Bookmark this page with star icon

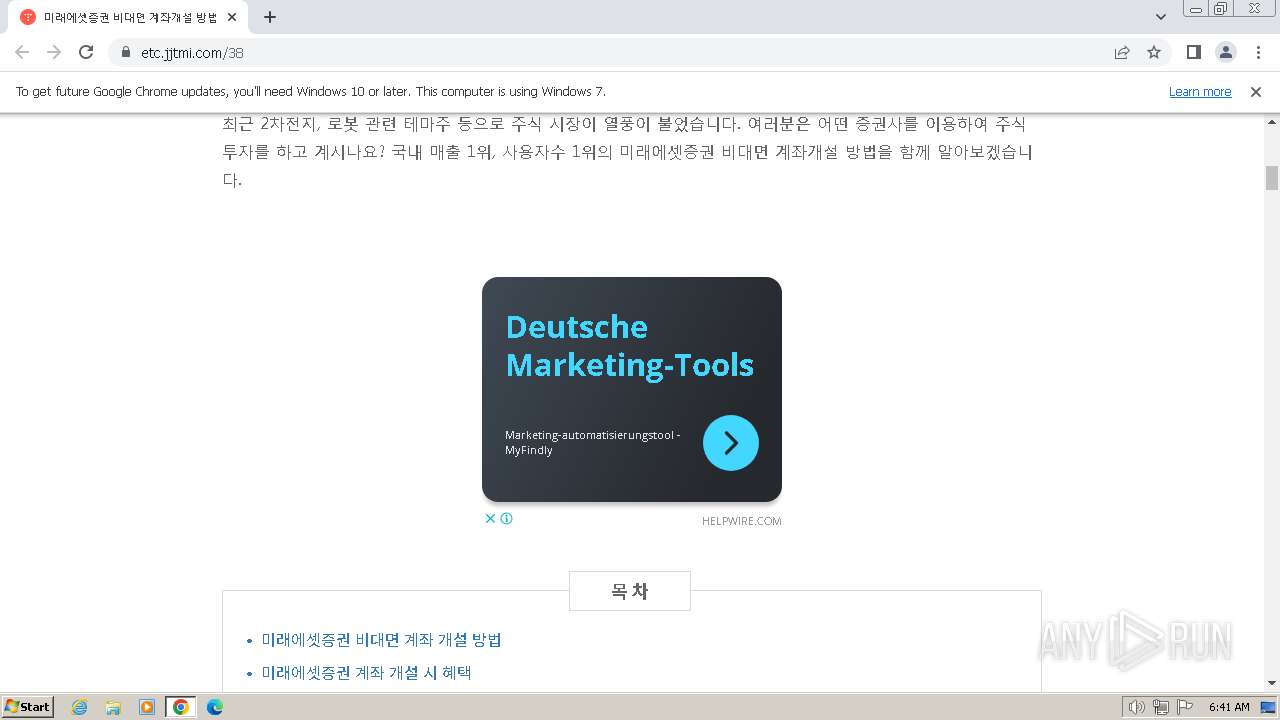point(1154,52)
